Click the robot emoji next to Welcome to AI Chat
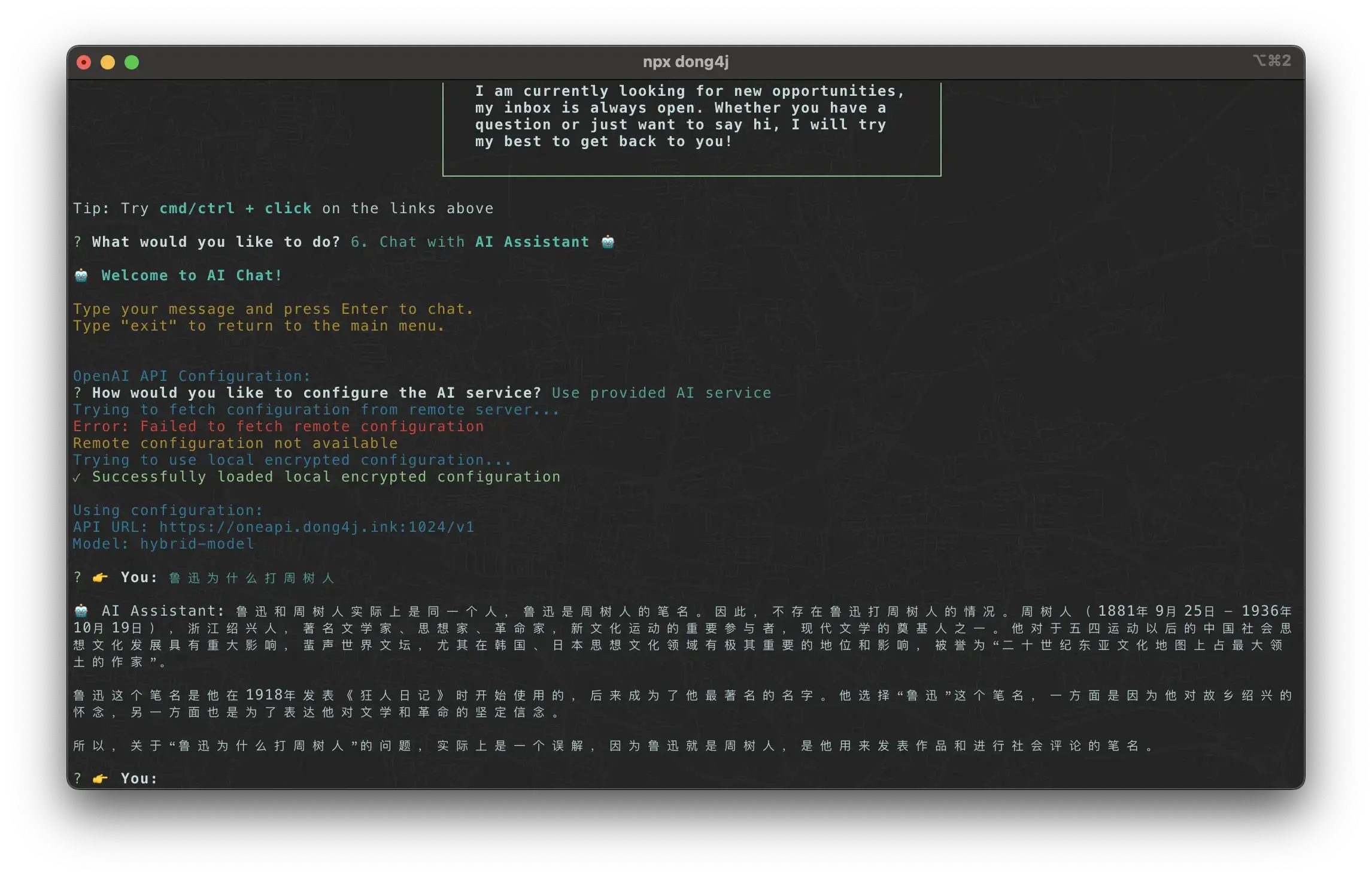This screenshot has height=878, width=1372. [81, 275]
